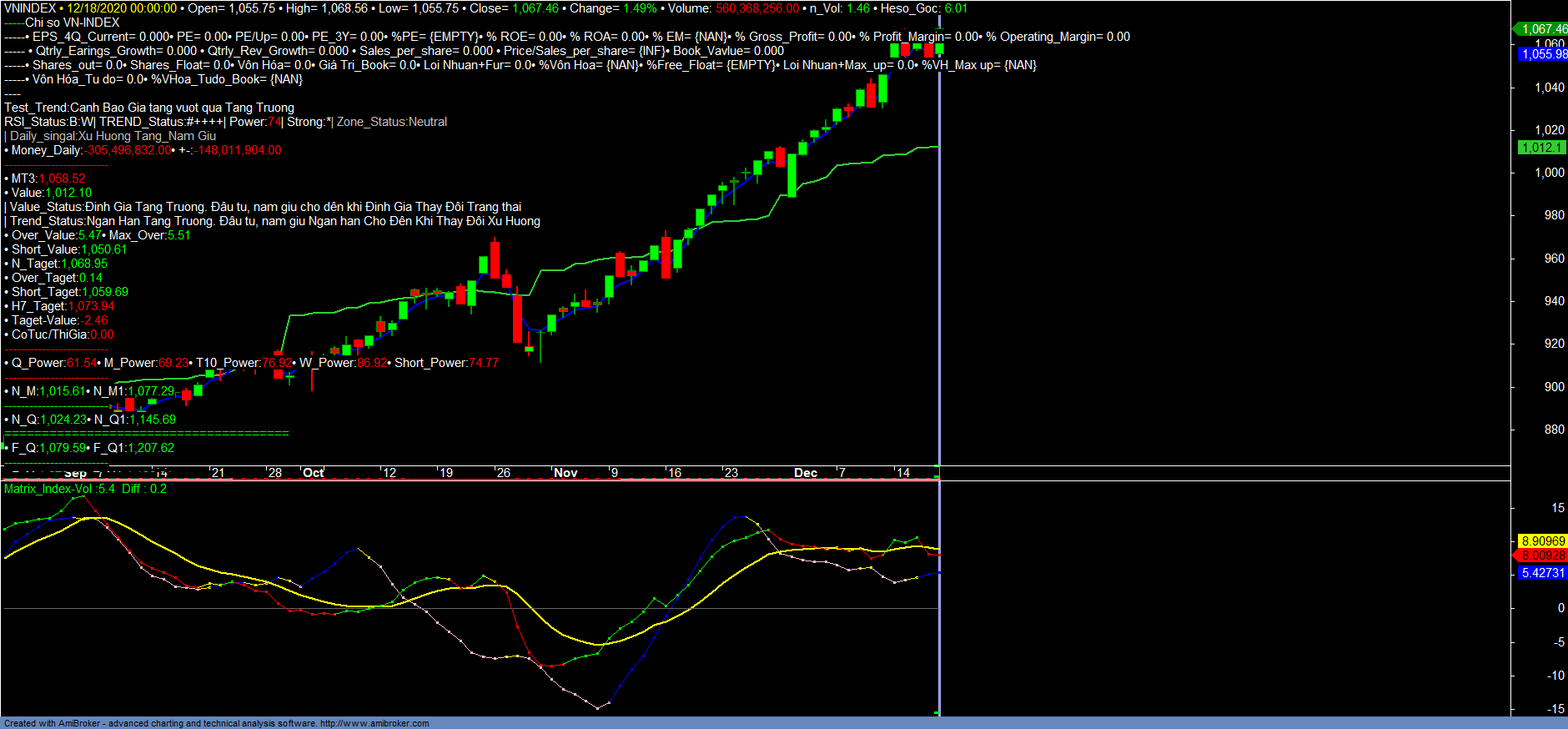Click the Test_Trend status text line
The image size is (1568, 729).
[x=149, y=108]
